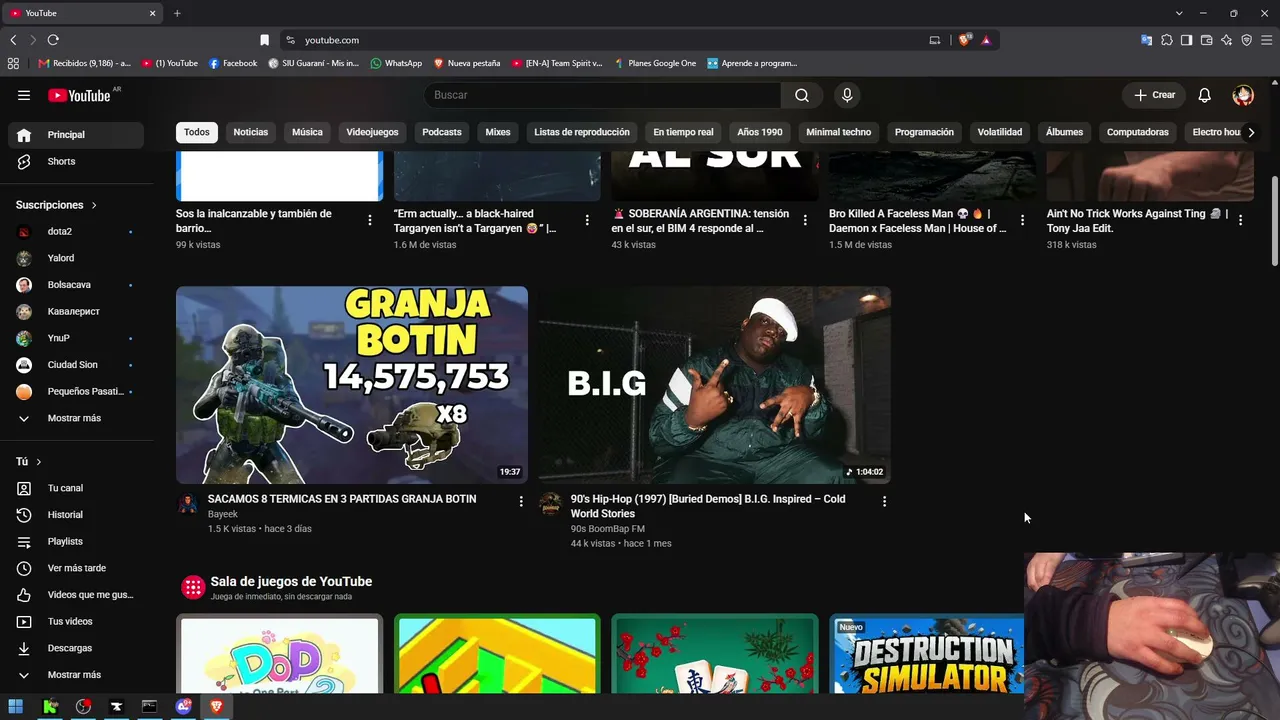Open the Facebook bookmark
The height and width of the screenshot is (720, 1280).
(233, 63)
